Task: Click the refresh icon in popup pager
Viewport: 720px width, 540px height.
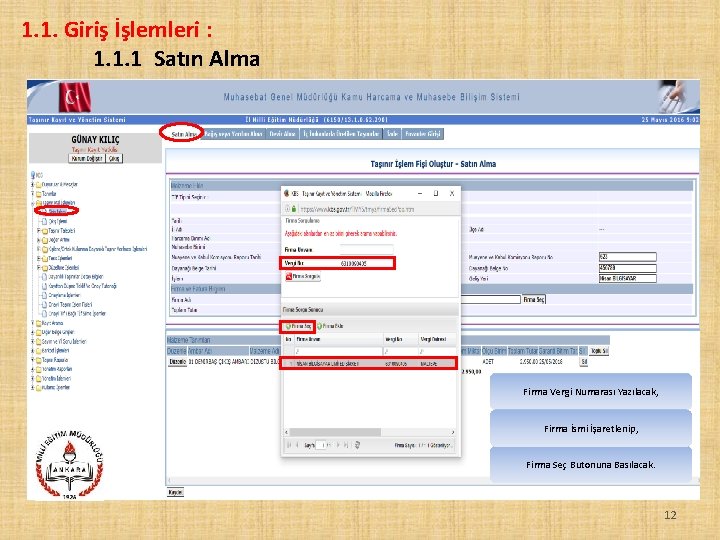Action: (x=357, y=445)
